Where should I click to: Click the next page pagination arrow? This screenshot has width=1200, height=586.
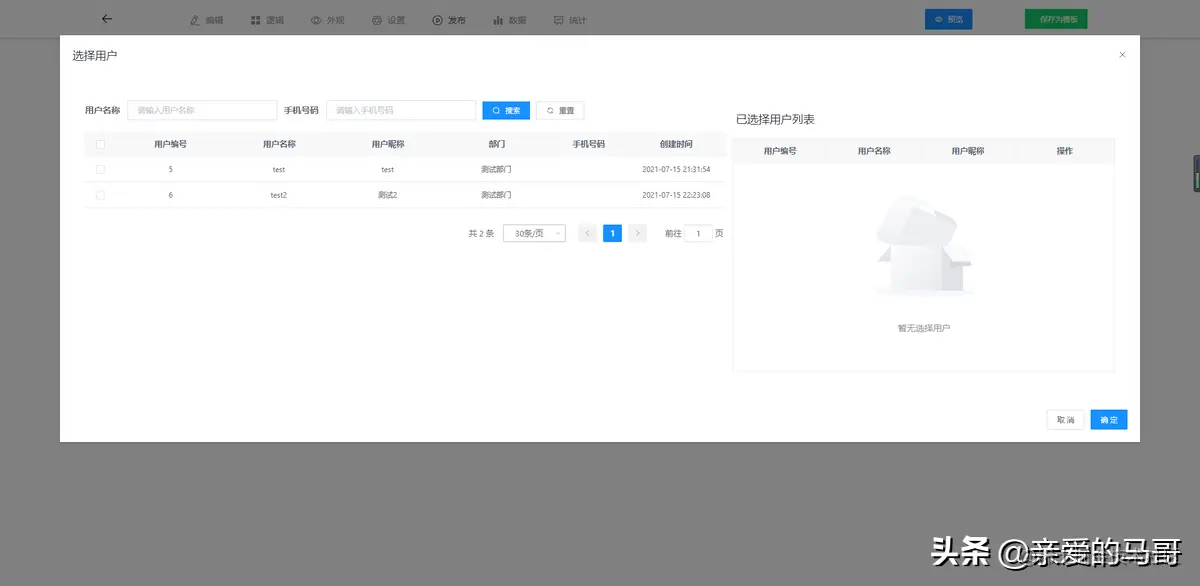click(x=637, y=233)
